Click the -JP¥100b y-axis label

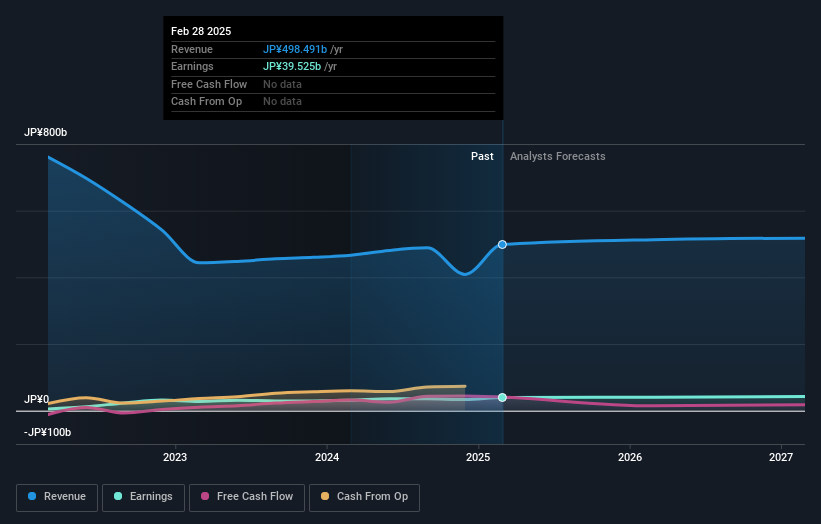pos(48,432)
